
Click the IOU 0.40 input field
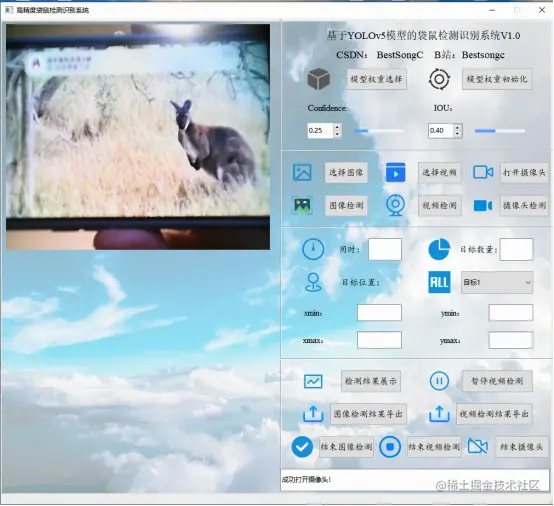(x=441, y=130)
